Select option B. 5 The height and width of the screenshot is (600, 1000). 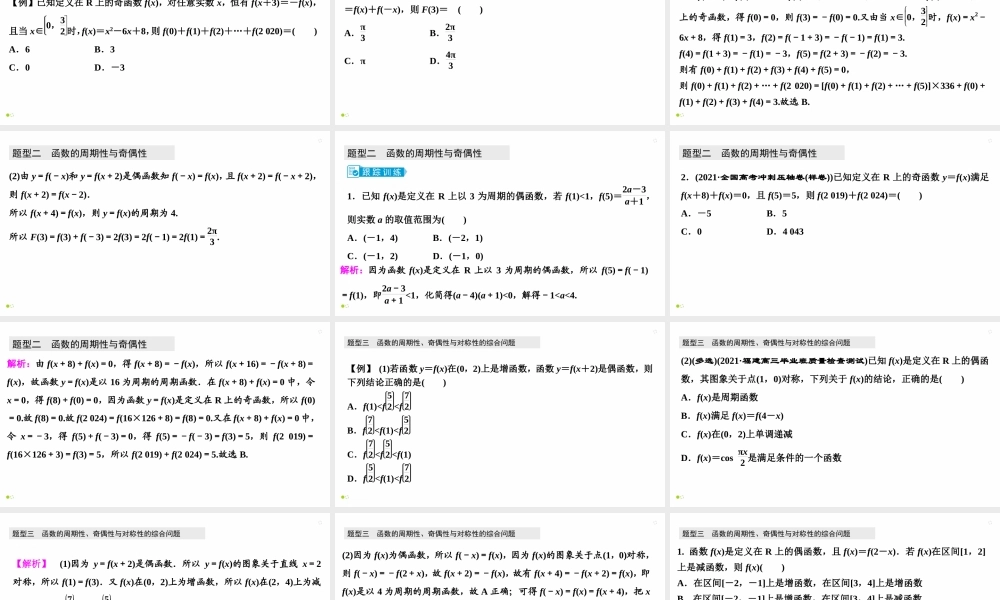pos(777,214)
